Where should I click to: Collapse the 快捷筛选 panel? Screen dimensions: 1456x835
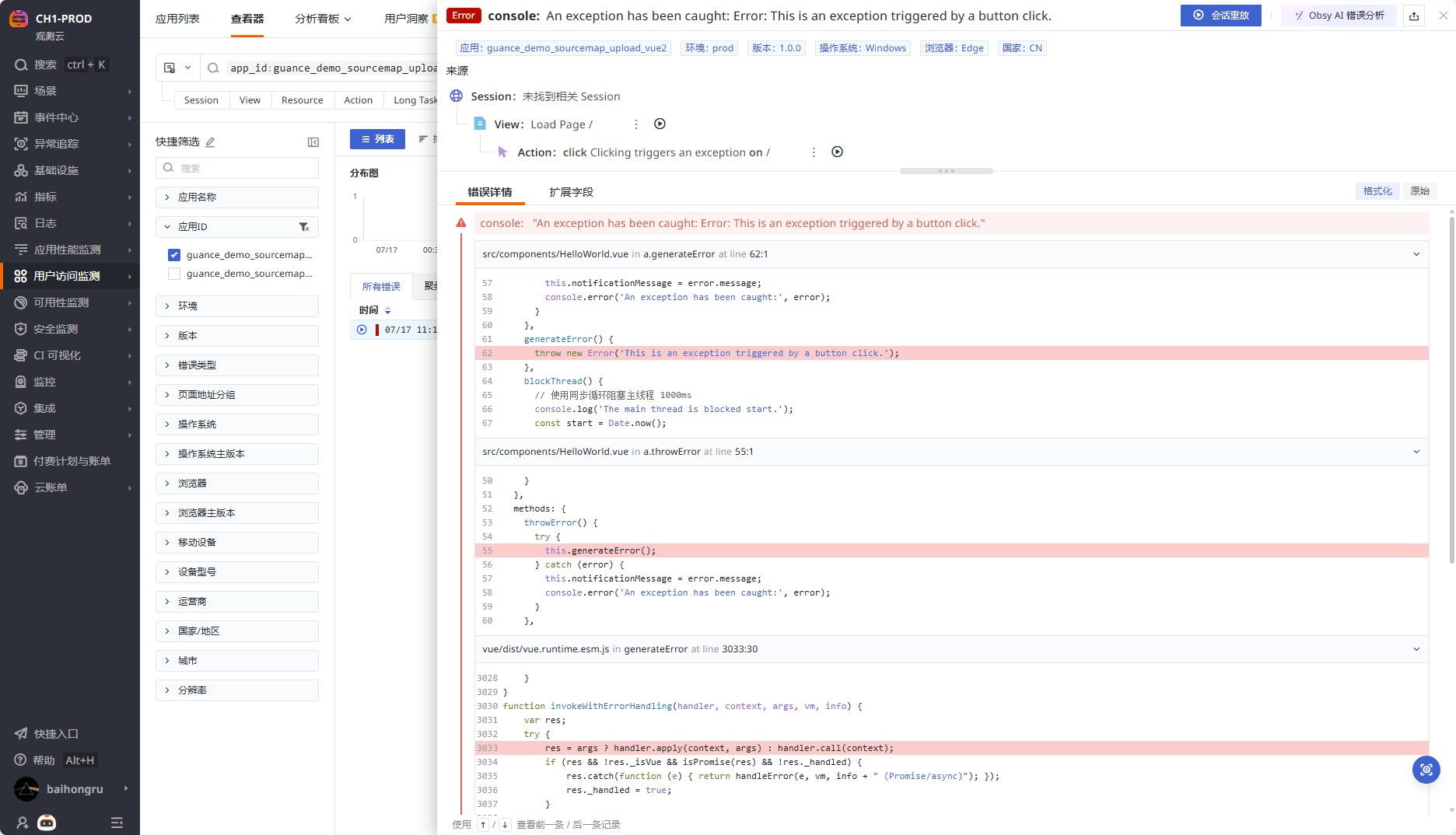(x=313, y=141)
